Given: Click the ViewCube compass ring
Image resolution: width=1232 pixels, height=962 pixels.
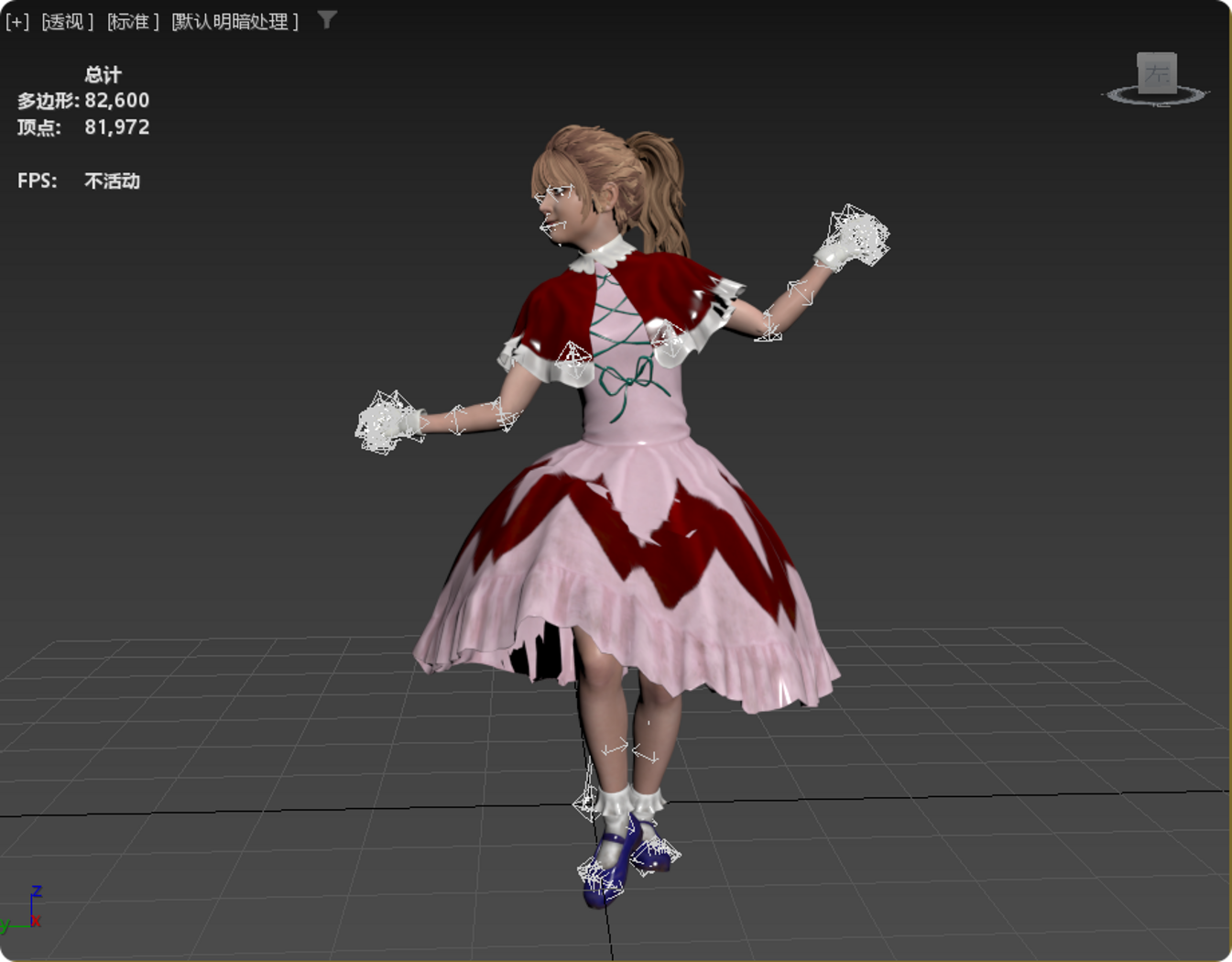Looking at the screenshot, I should tap(1156, 95).
